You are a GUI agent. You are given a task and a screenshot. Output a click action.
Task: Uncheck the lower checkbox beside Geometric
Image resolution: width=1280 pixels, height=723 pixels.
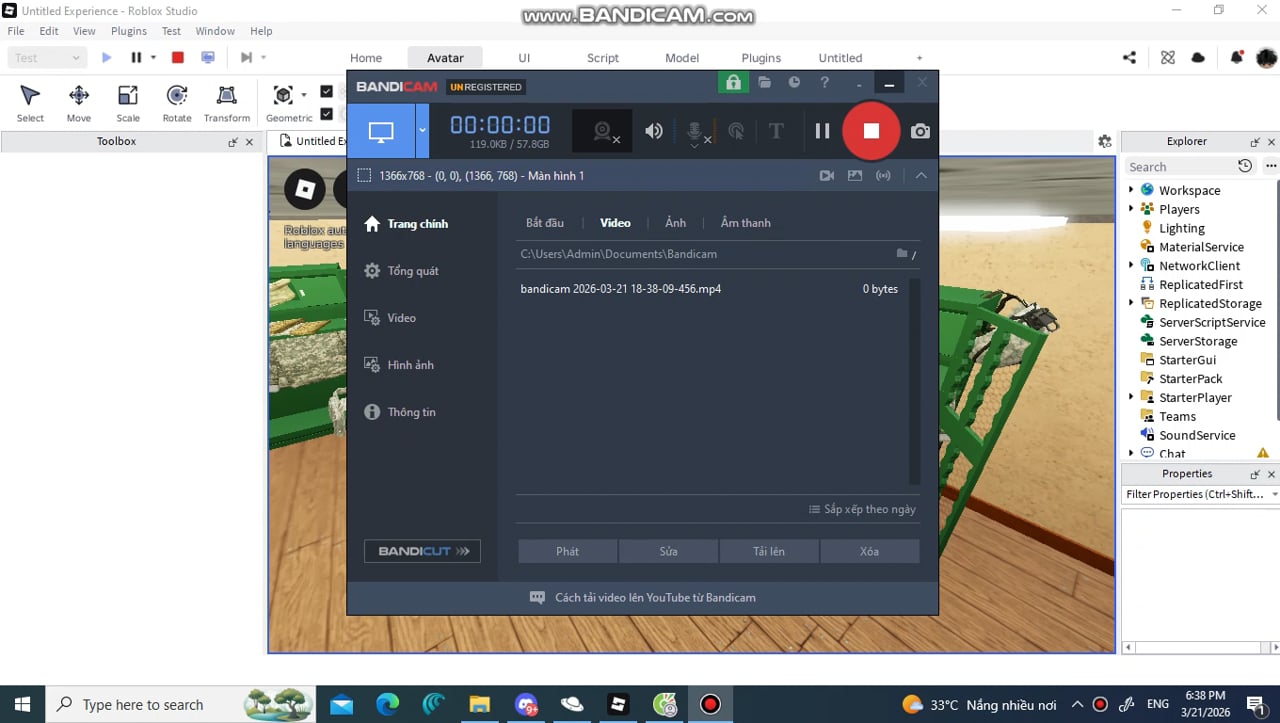coord(326,113)
